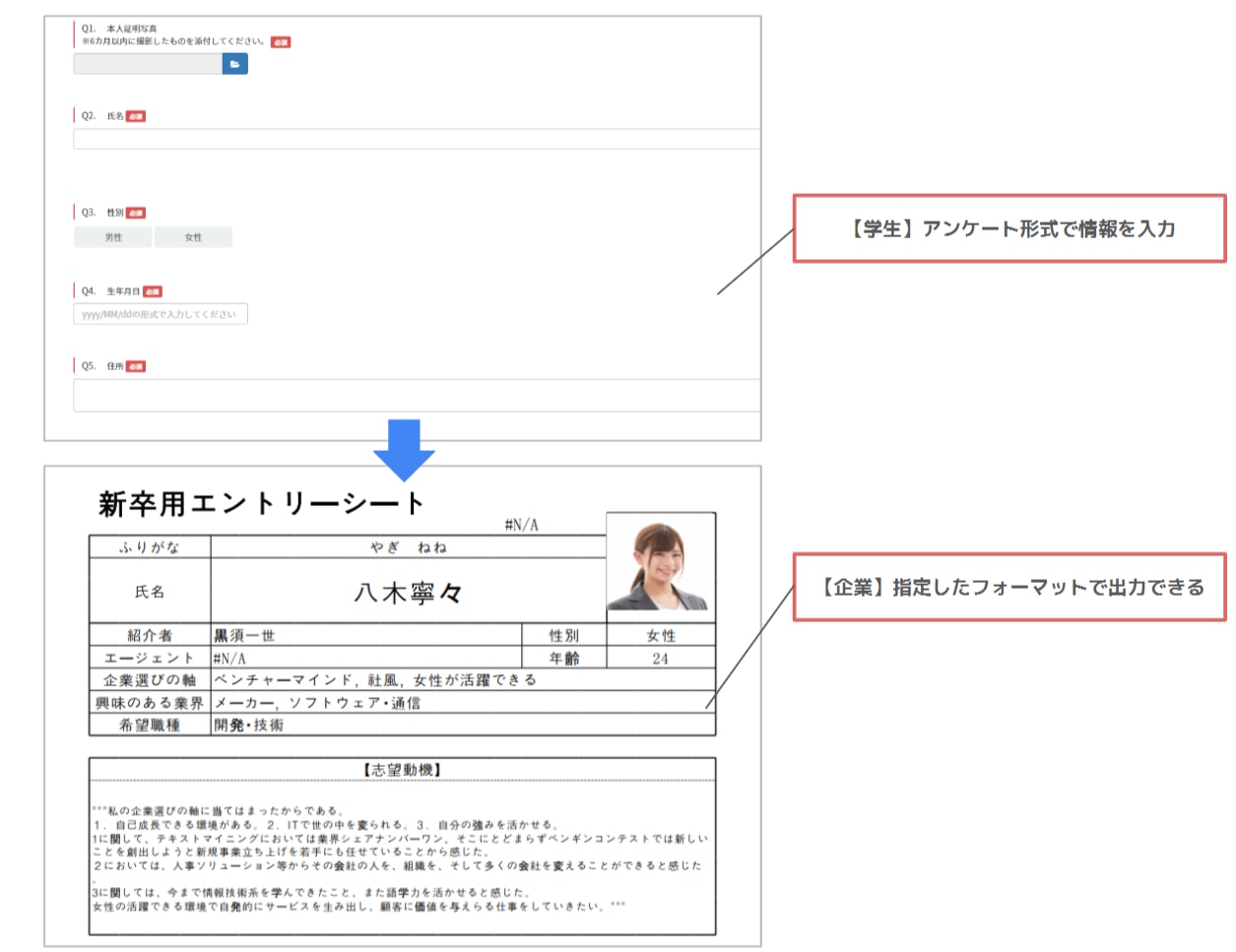Click the red 必須 badge beside Q5 住所
The width and height of the screenshot is (1236, 952).
pos(136,366)
